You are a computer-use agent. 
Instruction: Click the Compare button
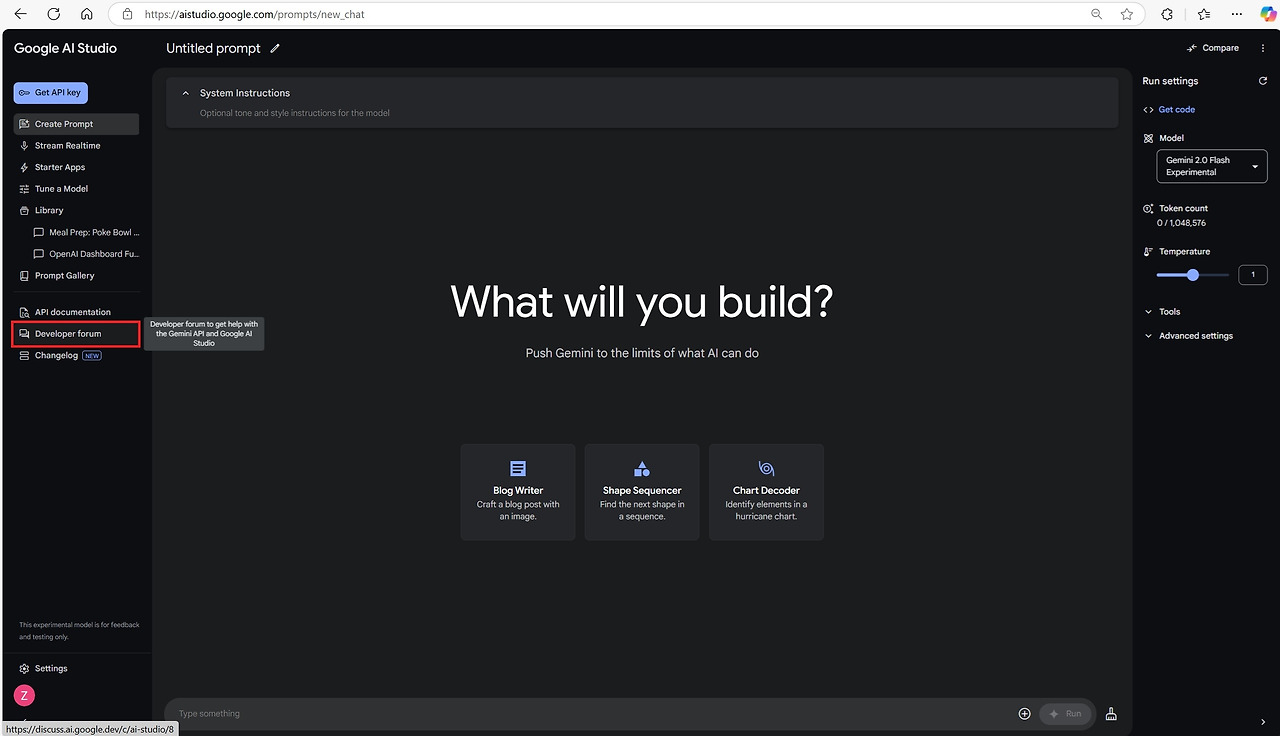point(1213,48)
